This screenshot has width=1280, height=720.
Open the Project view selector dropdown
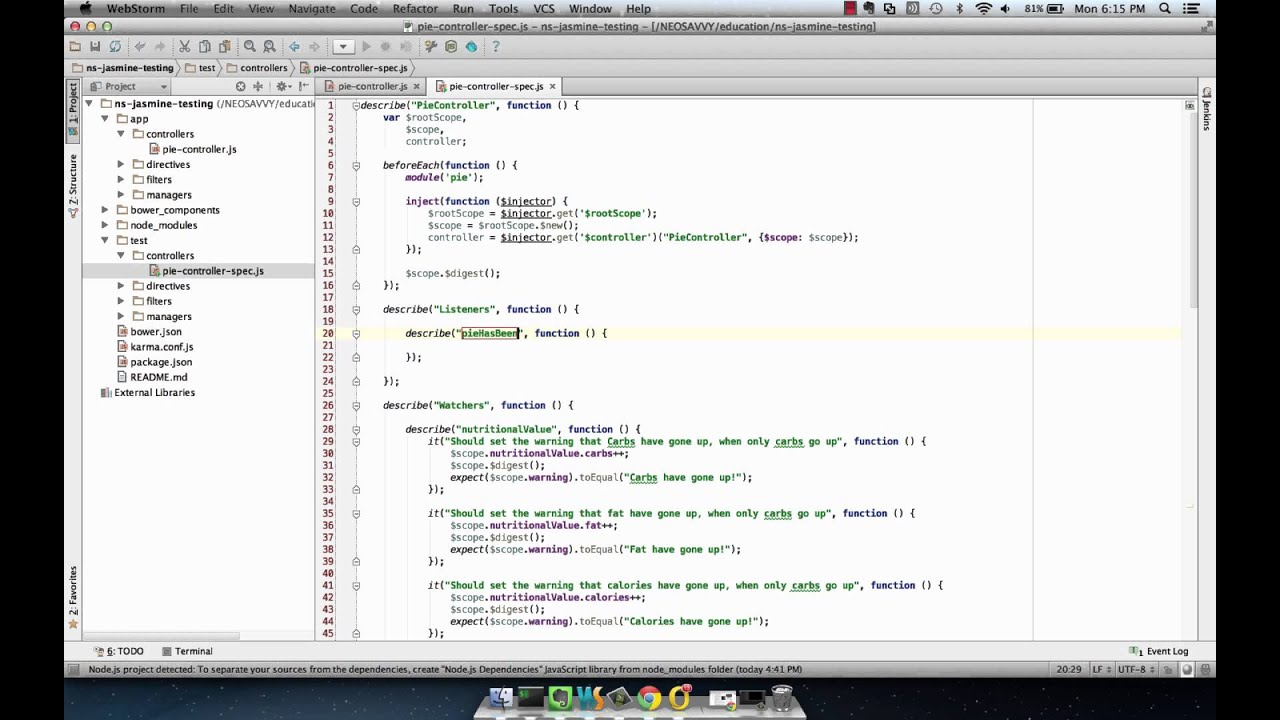point(127,87)
